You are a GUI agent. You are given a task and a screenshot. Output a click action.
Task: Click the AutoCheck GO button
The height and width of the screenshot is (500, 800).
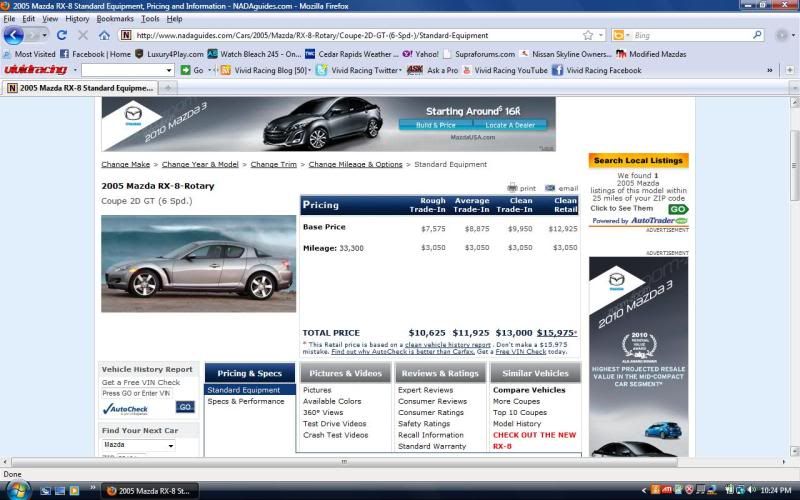[x=185, y=407]
